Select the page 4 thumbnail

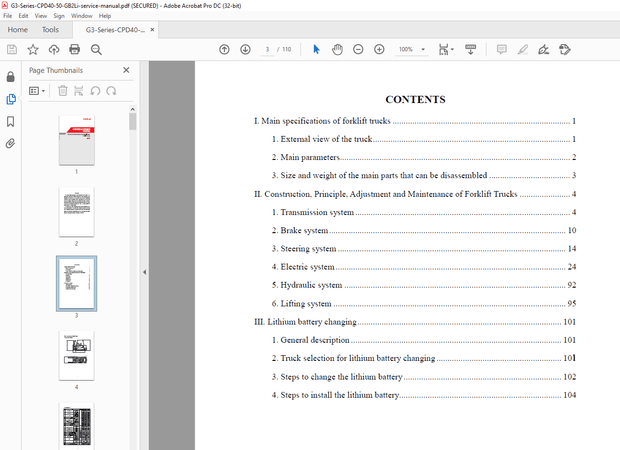tap(76, 355)
